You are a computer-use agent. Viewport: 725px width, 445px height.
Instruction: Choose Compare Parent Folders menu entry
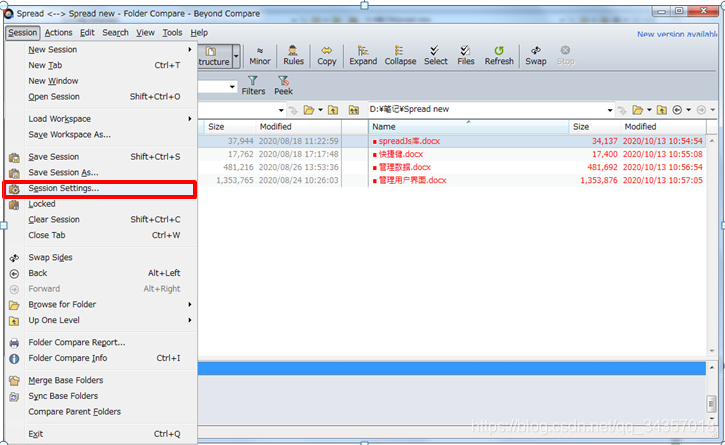click(100, 412)
